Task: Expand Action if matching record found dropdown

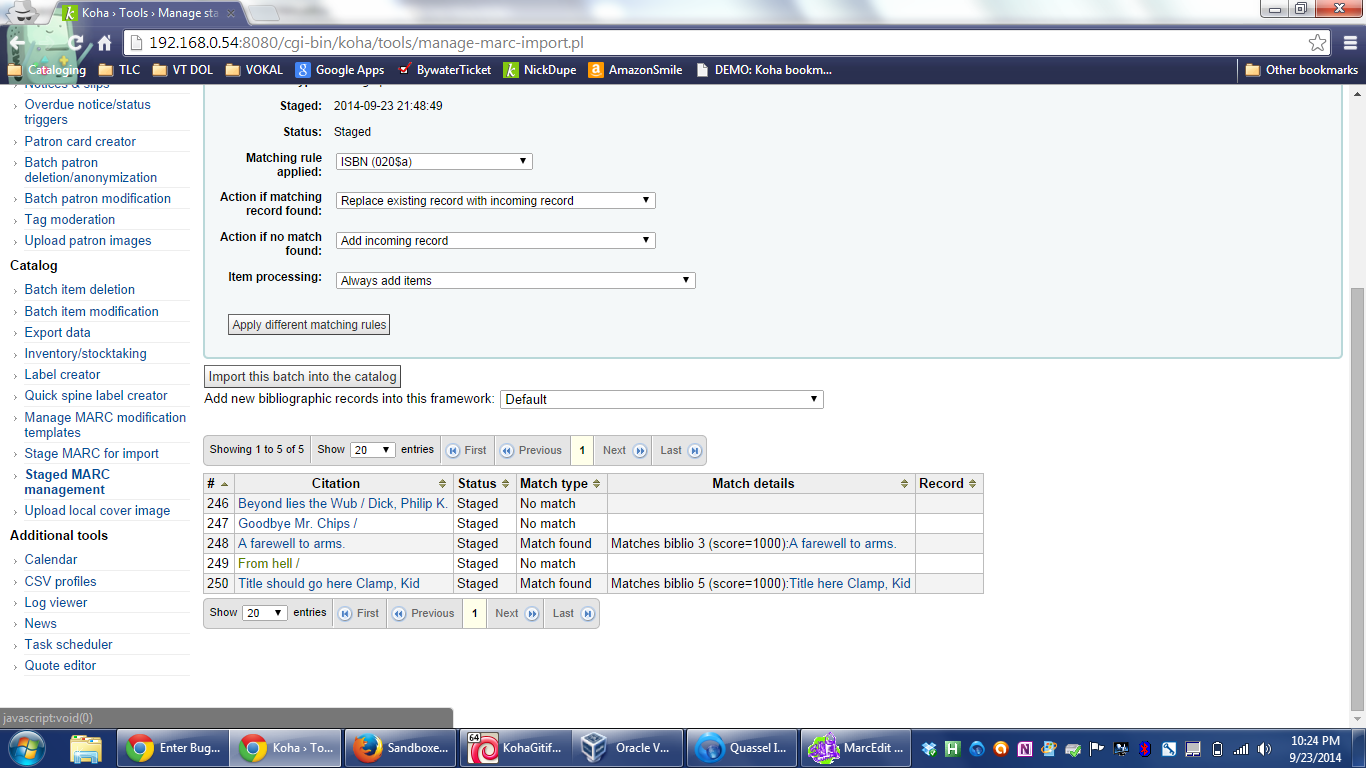Action: (x=495, y=201)
